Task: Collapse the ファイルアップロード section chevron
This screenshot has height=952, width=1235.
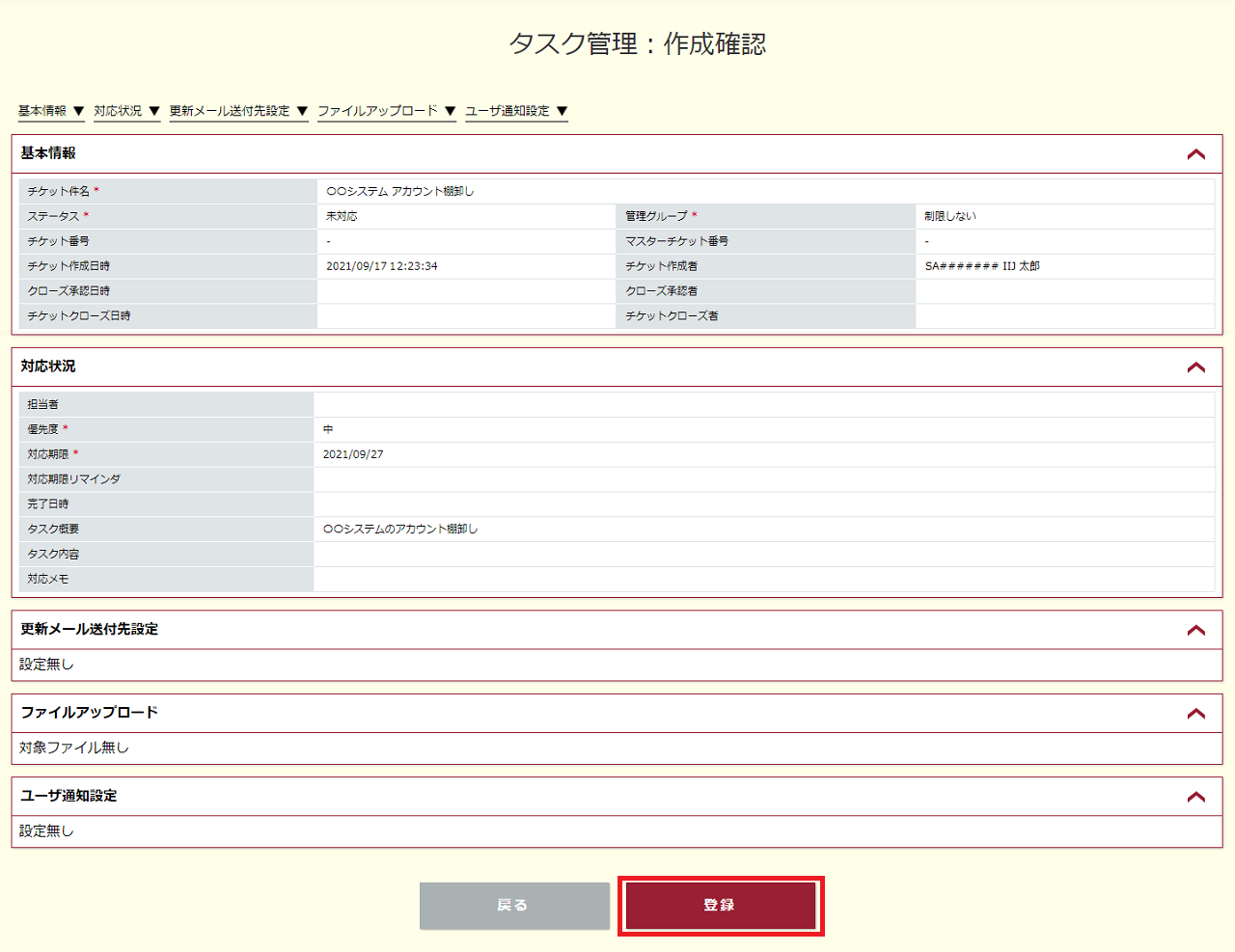Action: [1196, 714]
